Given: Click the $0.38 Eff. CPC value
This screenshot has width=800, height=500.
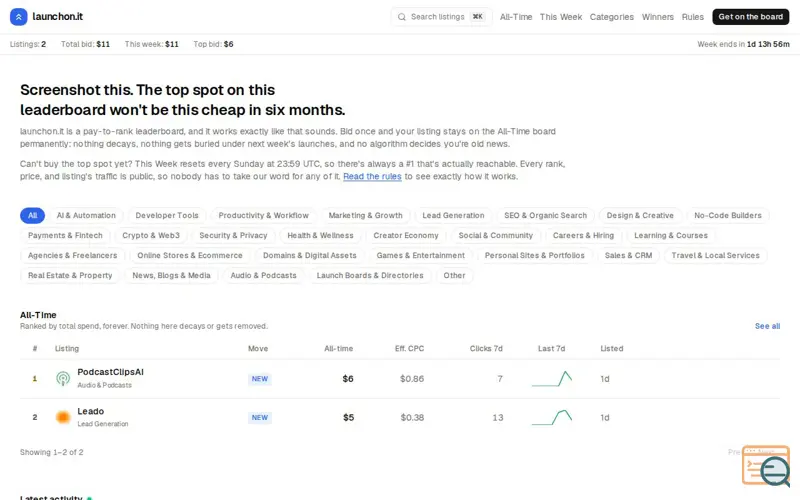Looking at the screenshot, I should point(412,417).
